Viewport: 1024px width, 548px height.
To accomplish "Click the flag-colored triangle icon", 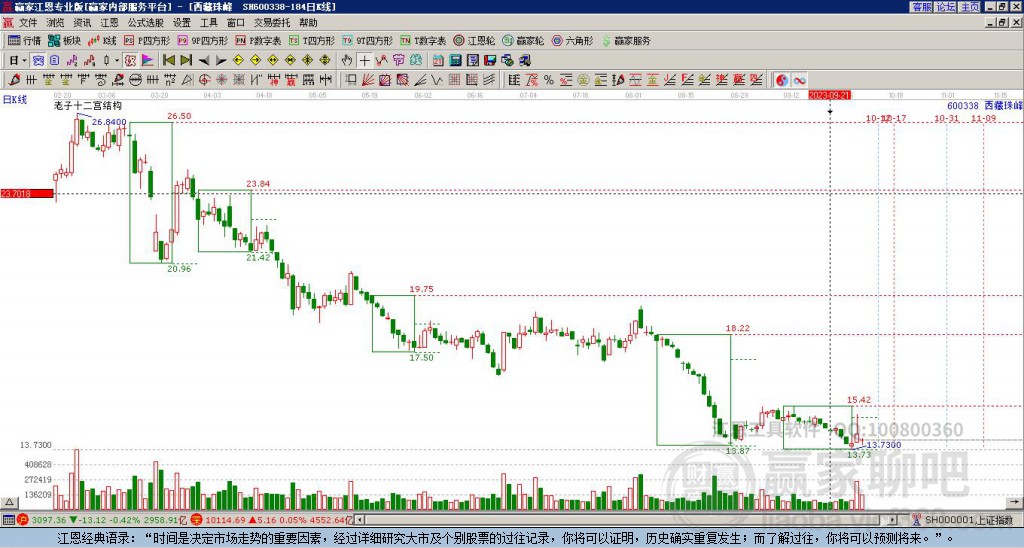I will tap(148, 61).
